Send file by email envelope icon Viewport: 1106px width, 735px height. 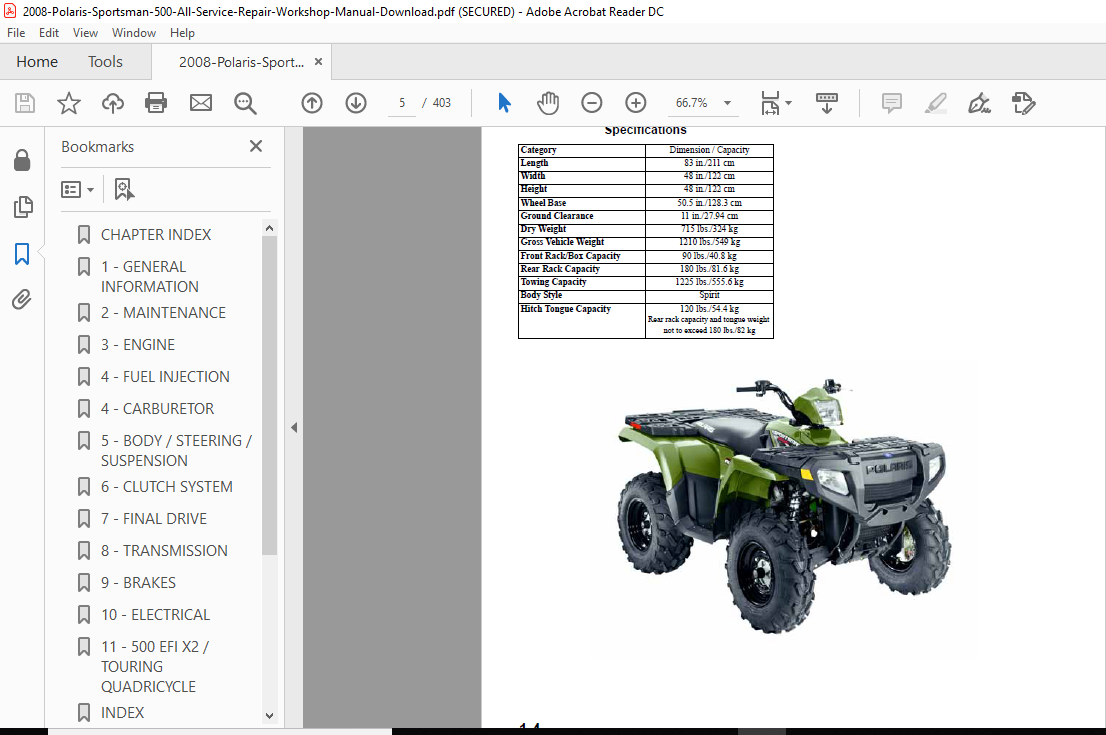pos(201,103)
